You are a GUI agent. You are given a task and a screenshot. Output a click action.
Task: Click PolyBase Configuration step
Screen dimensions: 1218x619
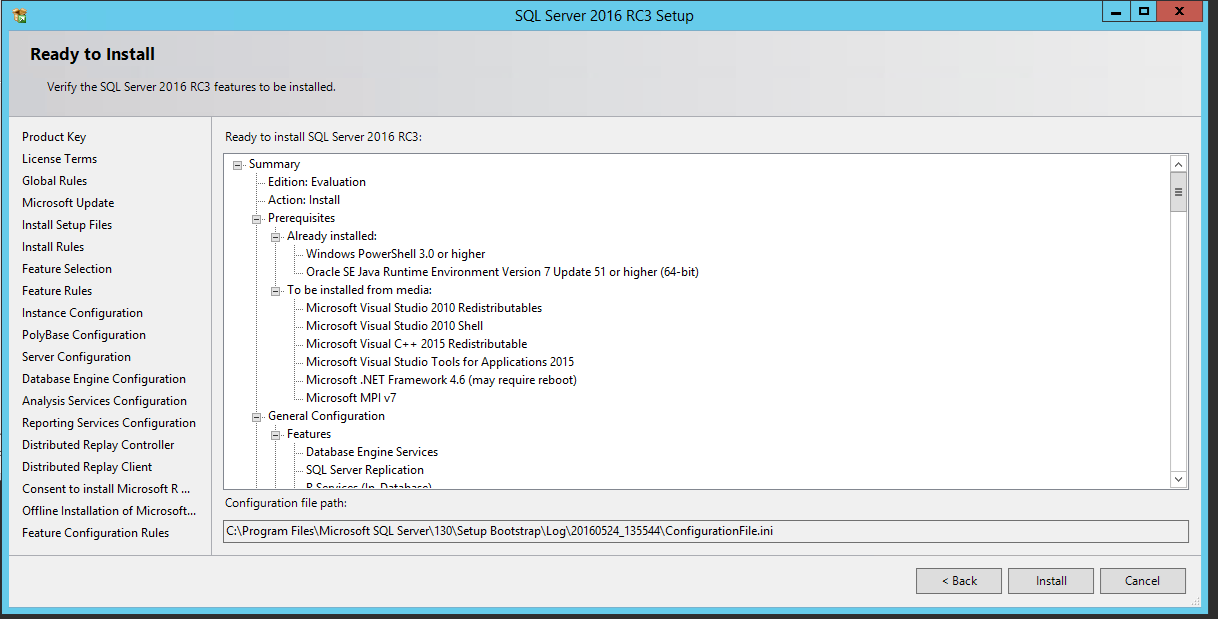point(84,335)
